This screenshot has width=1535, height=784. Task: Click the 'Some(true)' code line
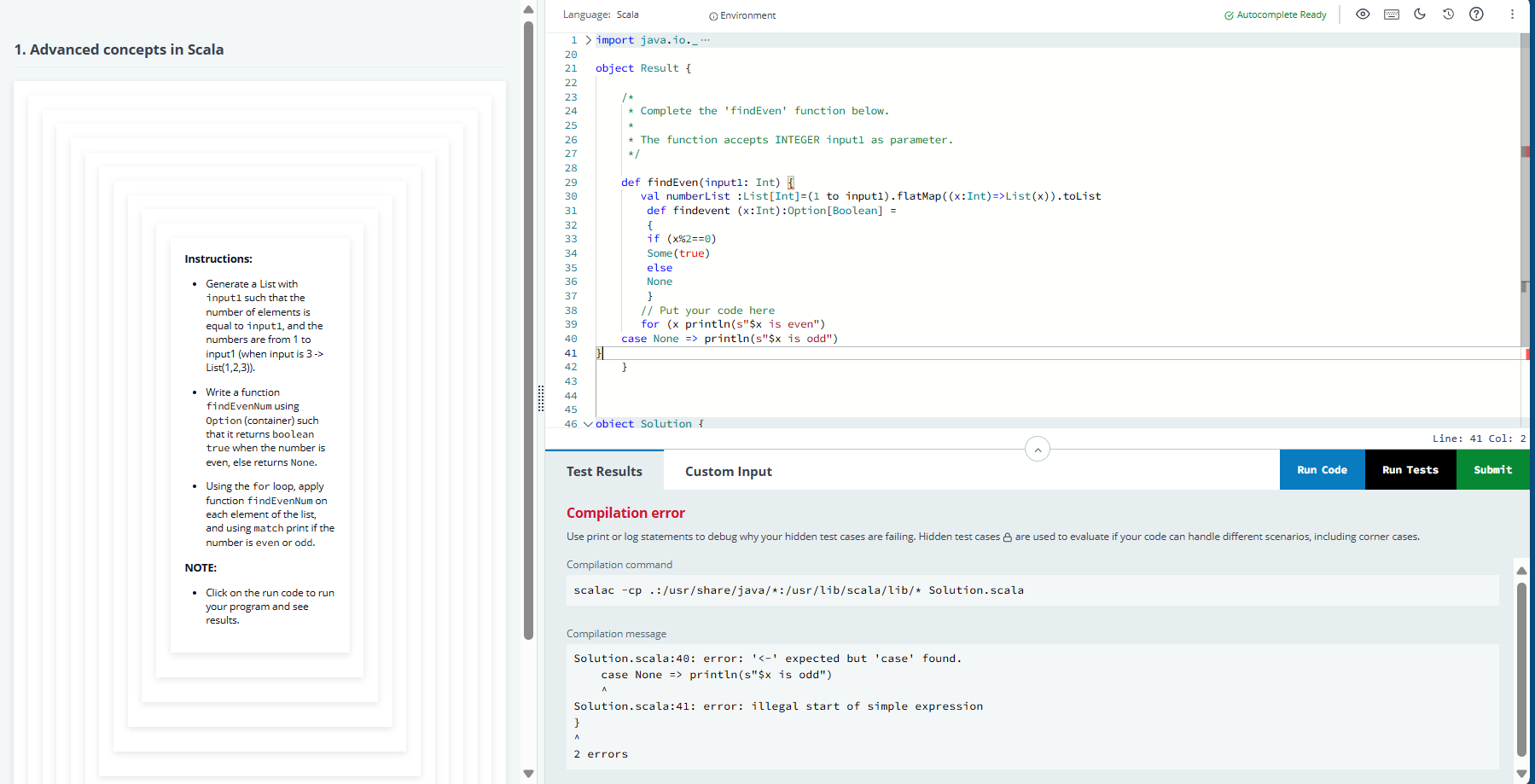coord(678,253)
